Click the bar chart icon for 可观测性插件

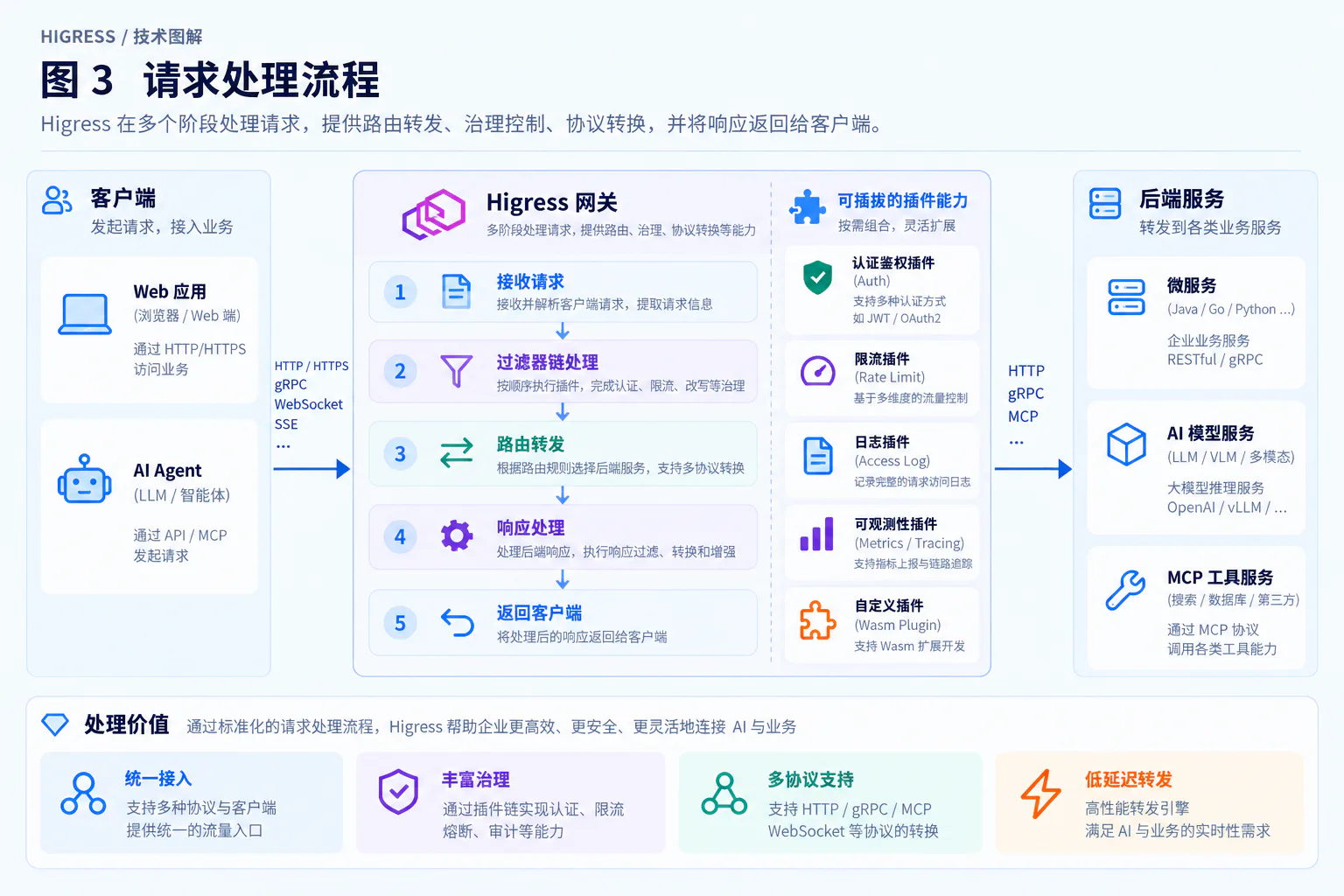coord(816,534)
